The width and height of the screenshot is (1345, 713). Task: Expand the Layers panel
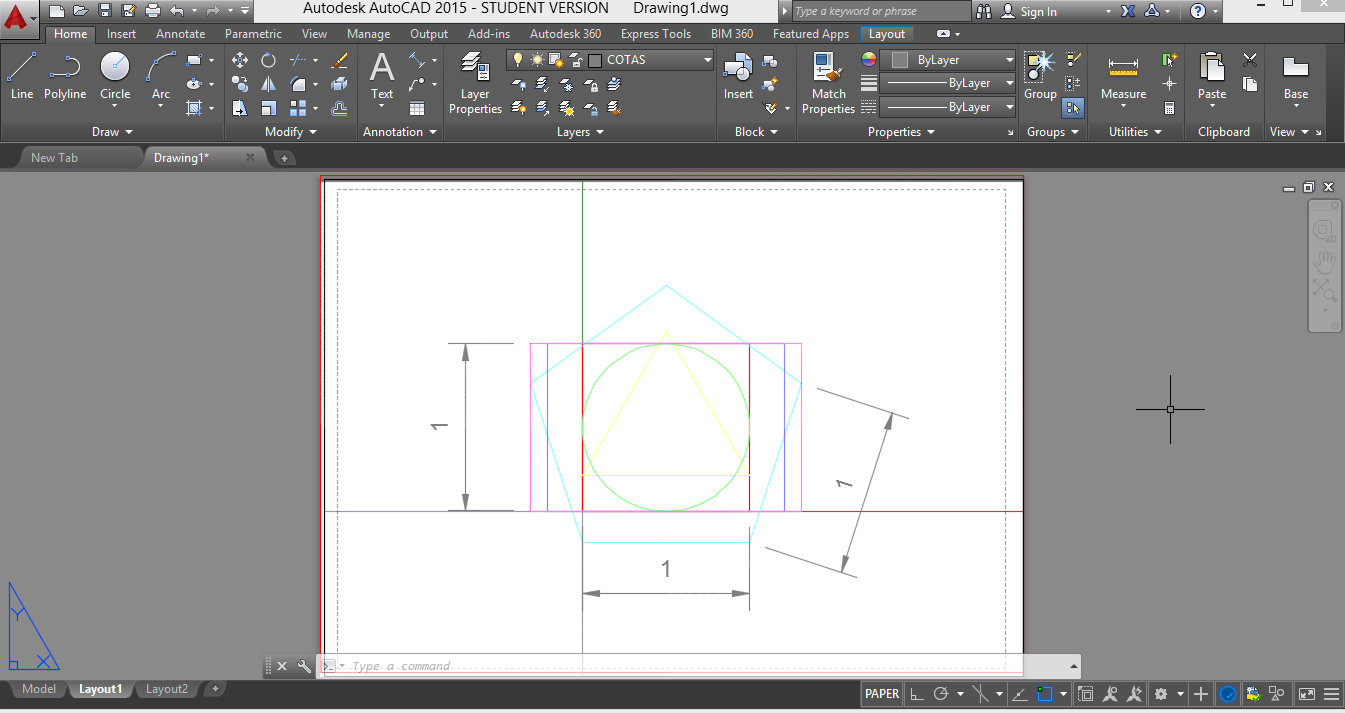pos(580,132)
